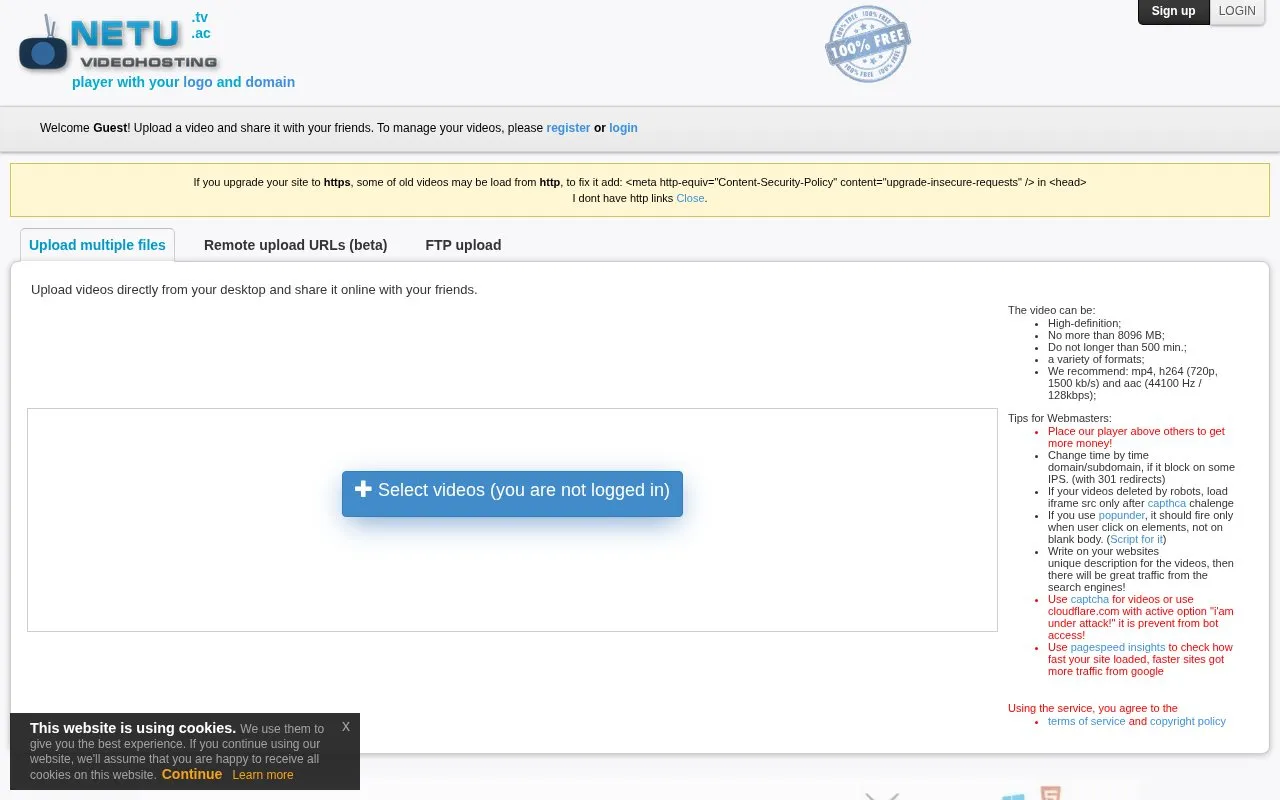Dismiss the https notice via Close link
This screenshot has height=800, width=1280.
click(690, 198)
